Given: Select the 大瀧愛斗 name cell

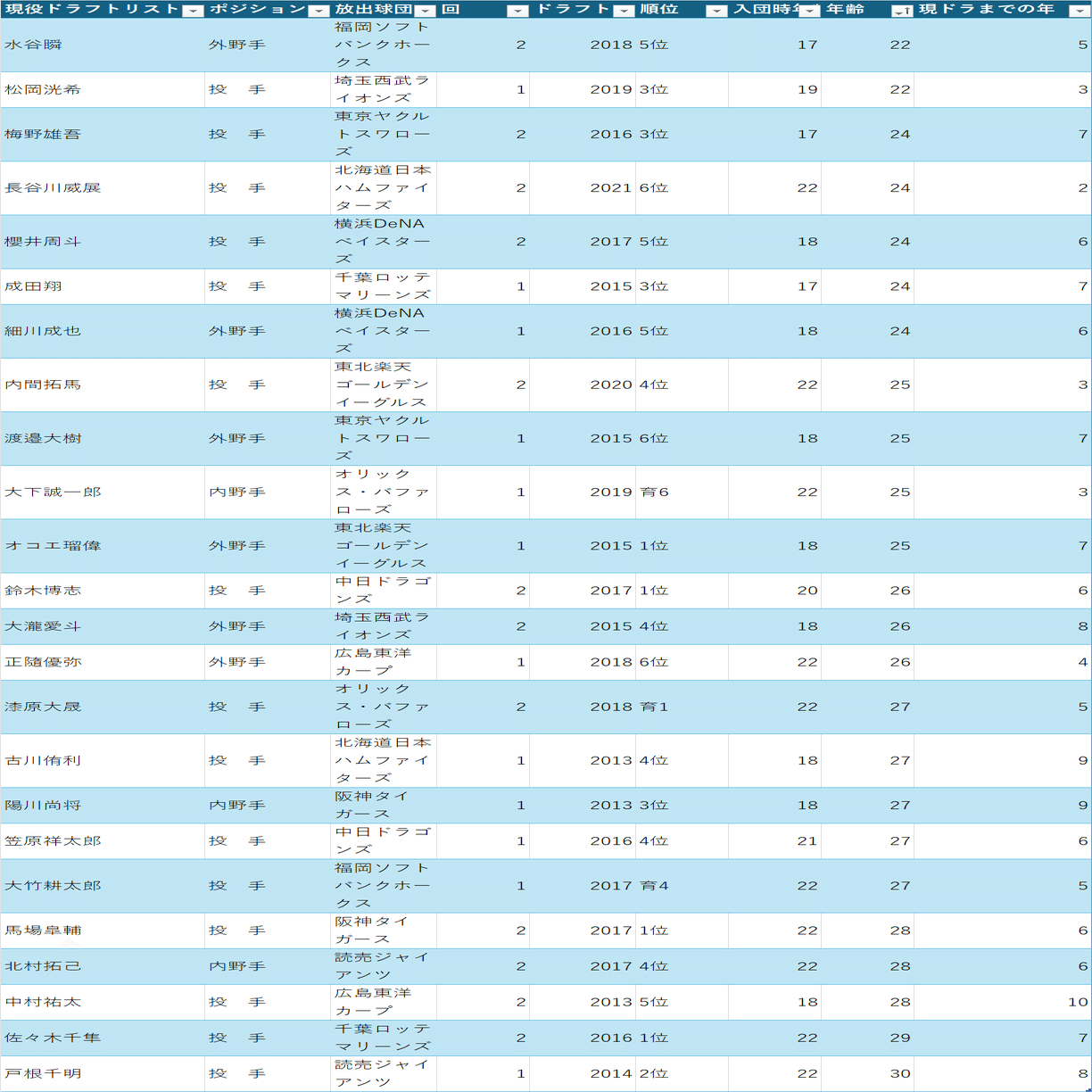Looking at the screenshot, I should click(103, 626).
